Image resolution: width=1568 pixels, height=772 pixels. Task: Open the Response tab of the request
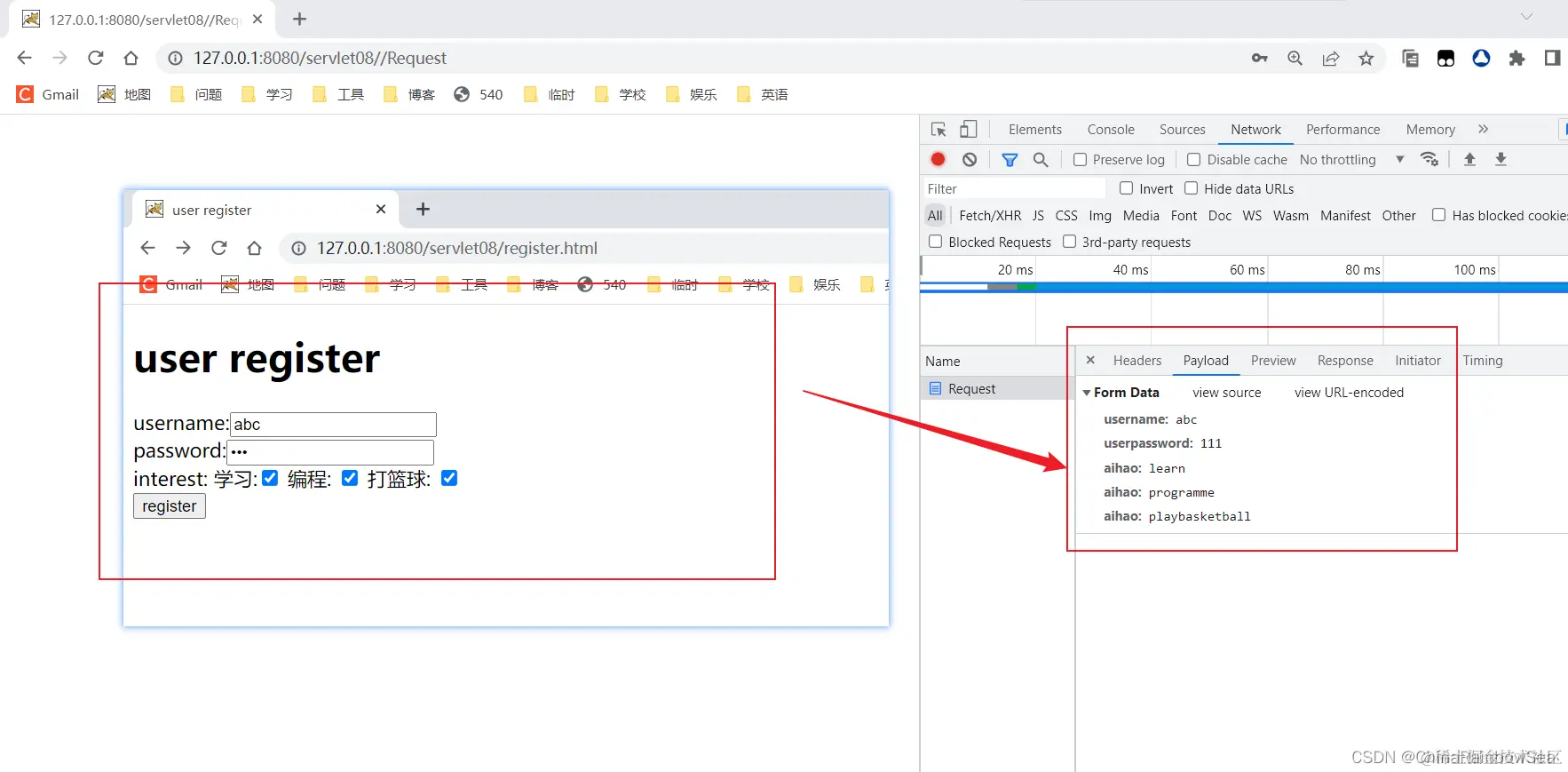(1345, 360)
